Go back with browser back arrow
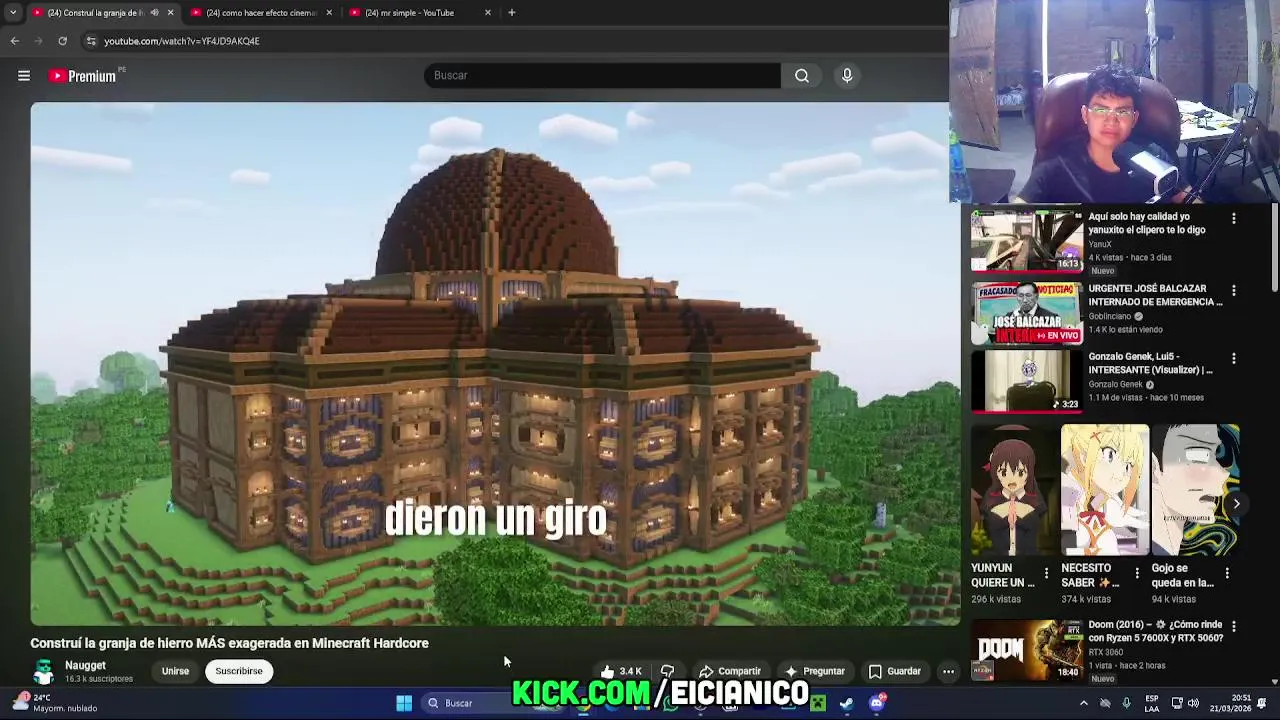The image size is (1280, 720). pyautogui.click(x=15, y=41)
